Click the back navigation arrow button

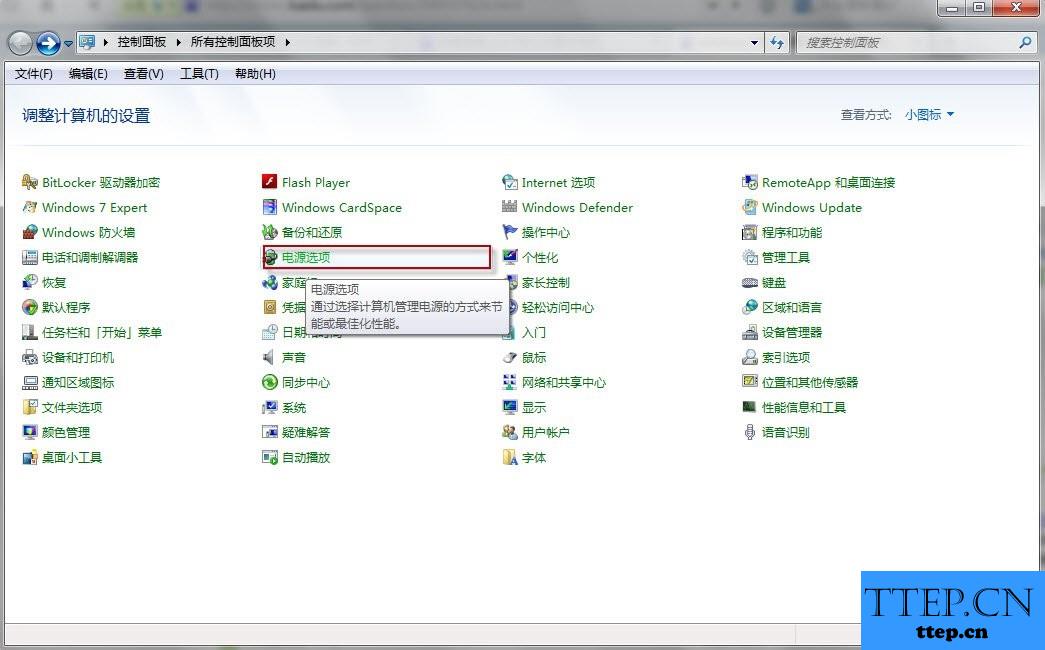21,44
